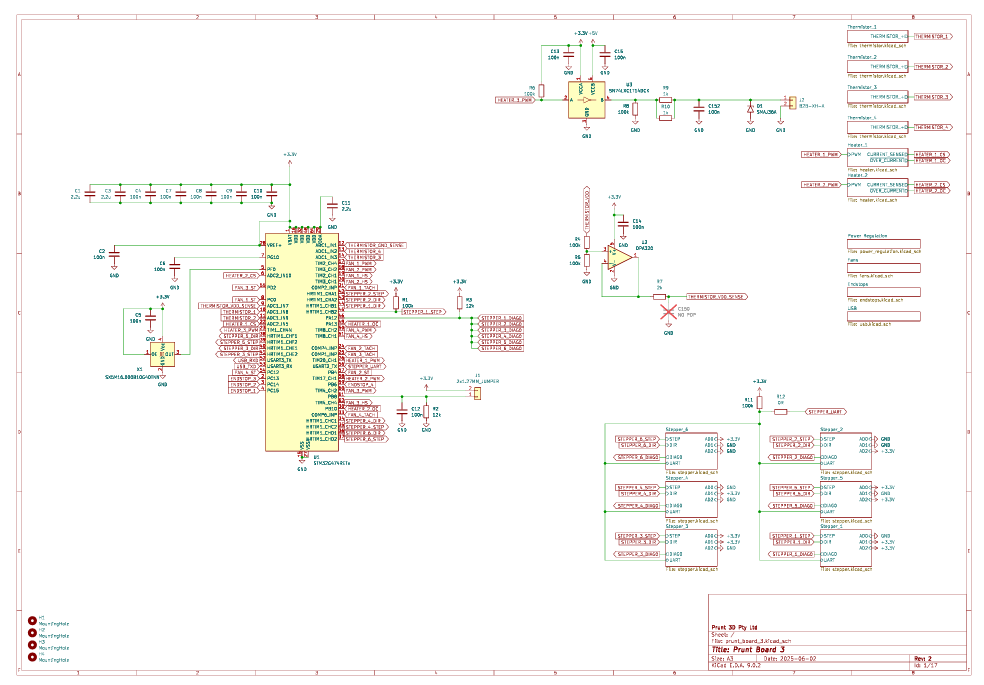Click the 'STM32G474RETx' value text under U5
984x685 pixels.
[x=332, y=463]
